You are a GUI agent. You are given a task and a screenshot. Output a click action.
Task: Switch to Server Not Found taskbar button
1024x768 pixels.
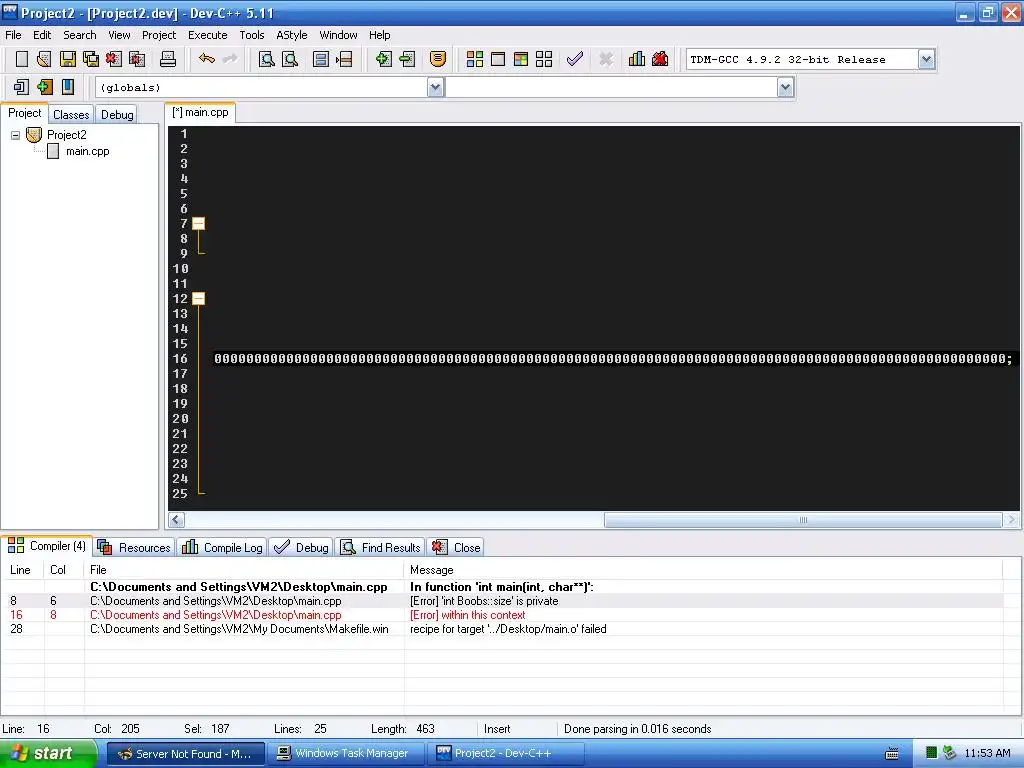185,754
